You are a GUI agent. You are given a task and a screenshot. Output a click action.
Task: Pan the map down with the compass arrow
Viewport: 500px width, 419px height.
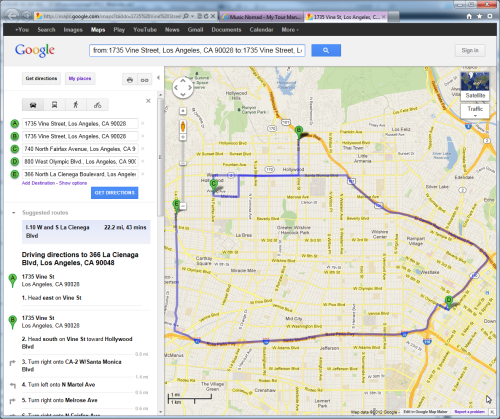[183, 94]
